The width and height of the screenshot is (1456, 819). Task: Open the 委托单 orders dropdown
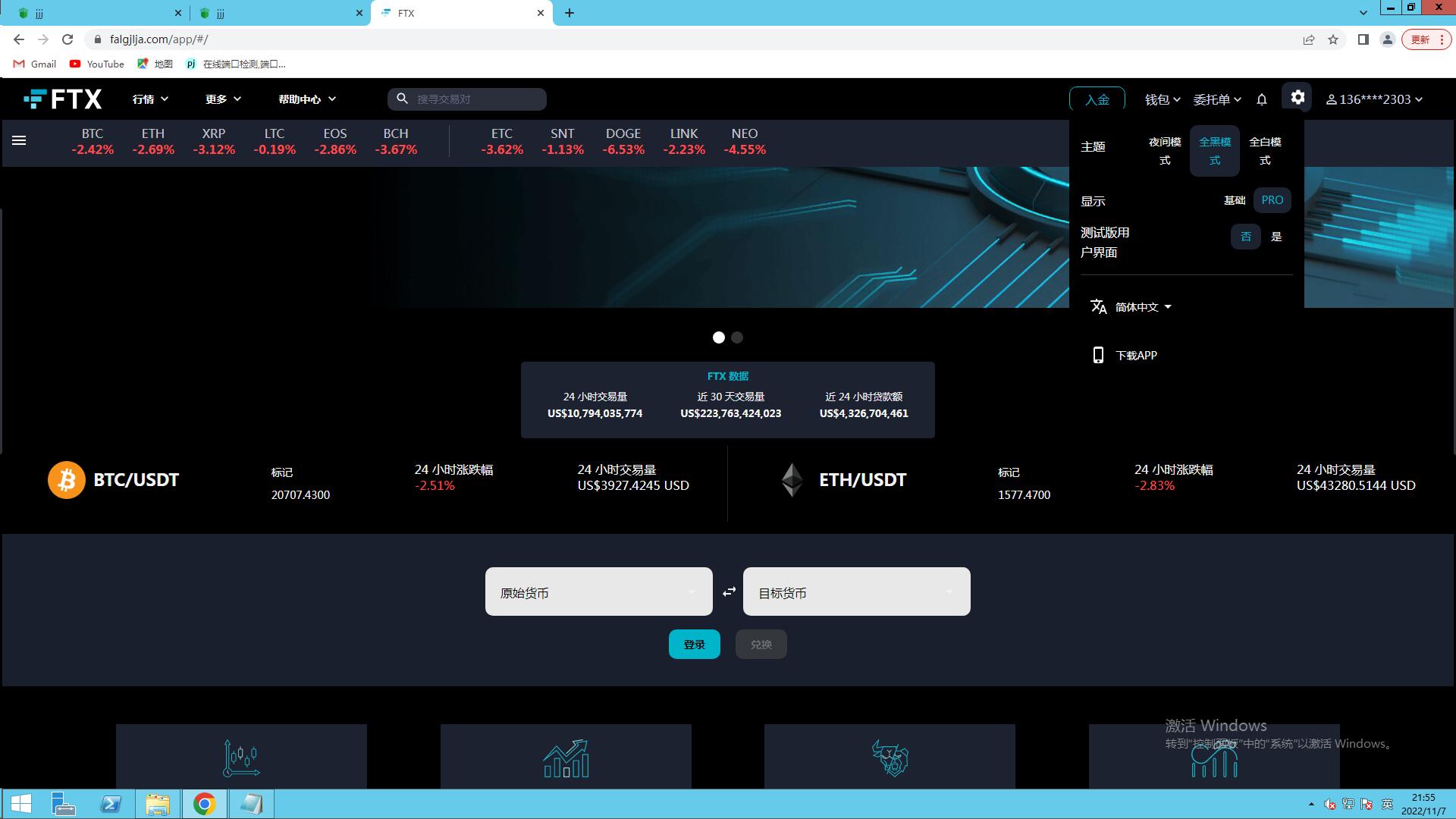[x=1217, y=99]
